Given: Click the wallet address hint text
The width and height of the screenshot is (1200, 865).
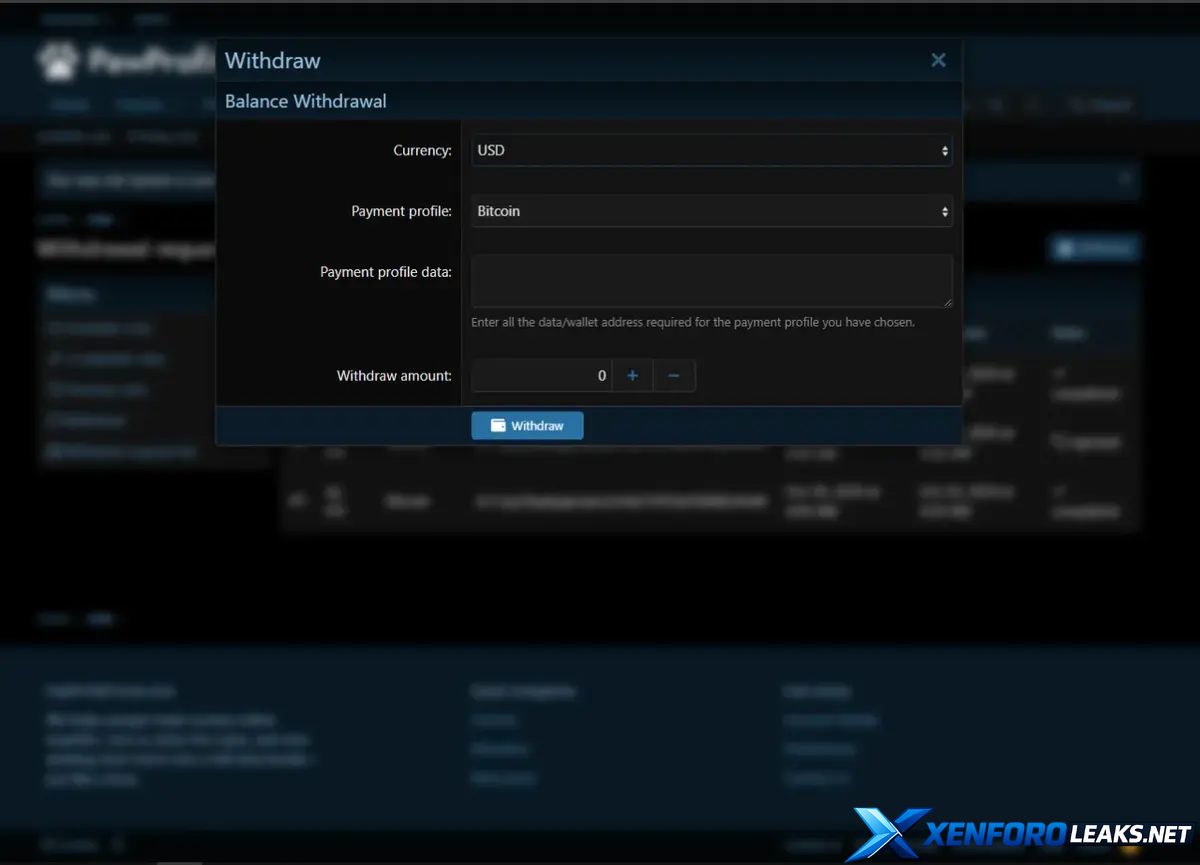Looking at the screenshot, I should [x=693, y=323].
